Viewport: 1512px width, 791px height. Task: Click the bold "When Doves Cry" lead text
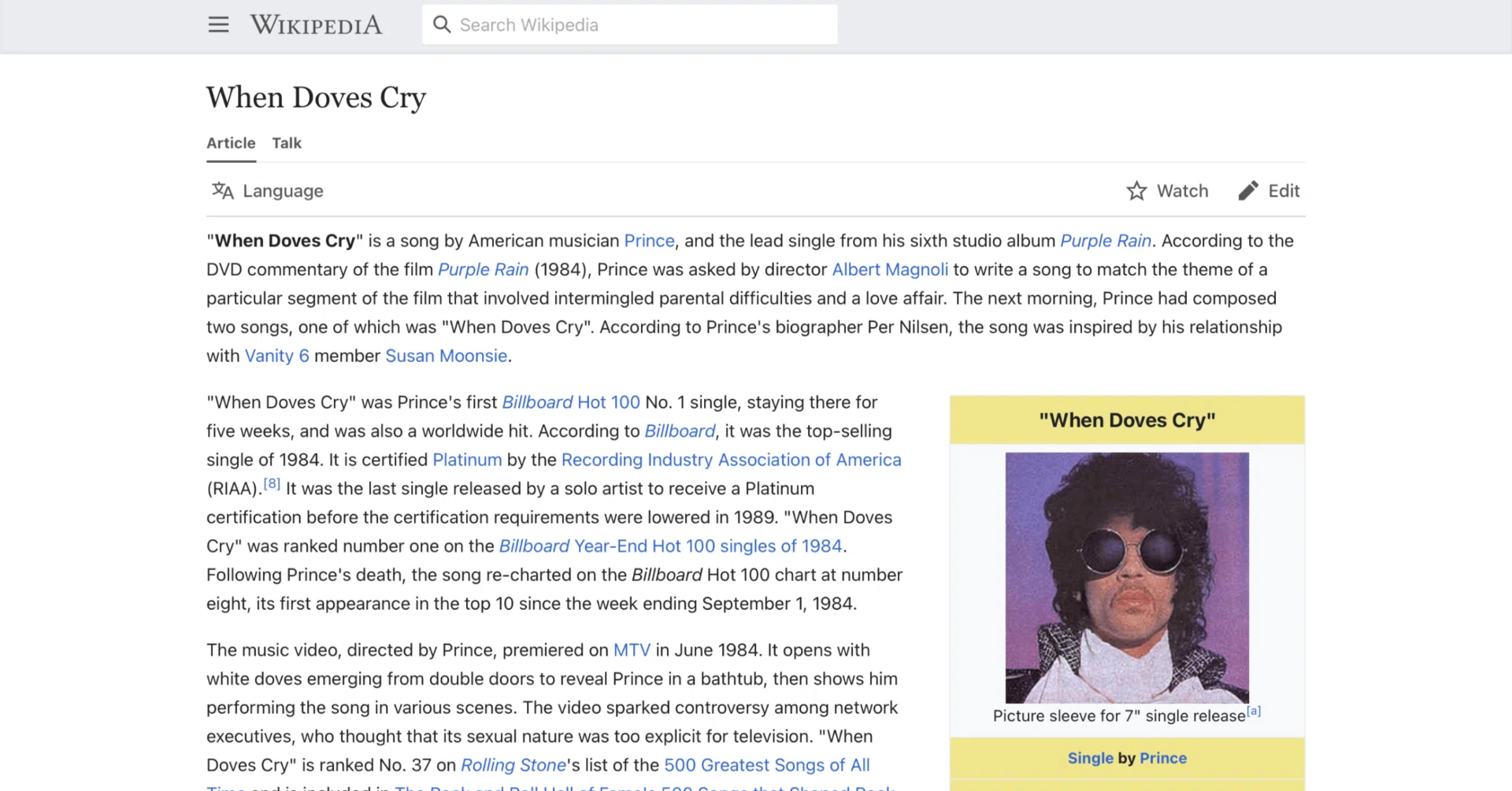pyautogui.click(x=285, y=241)
